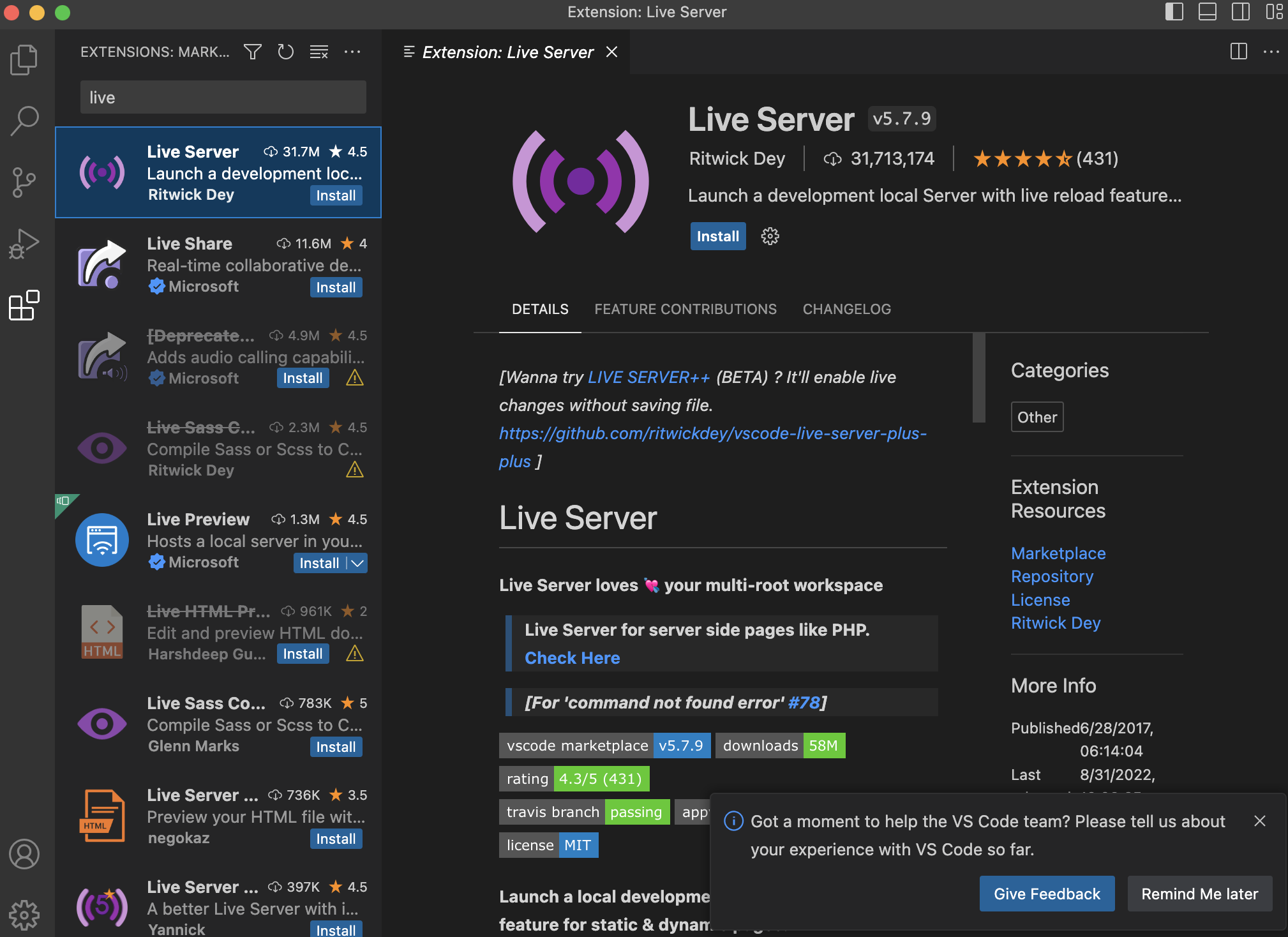
Task: Switch to the Changelog tab
Action: point(846,309)
